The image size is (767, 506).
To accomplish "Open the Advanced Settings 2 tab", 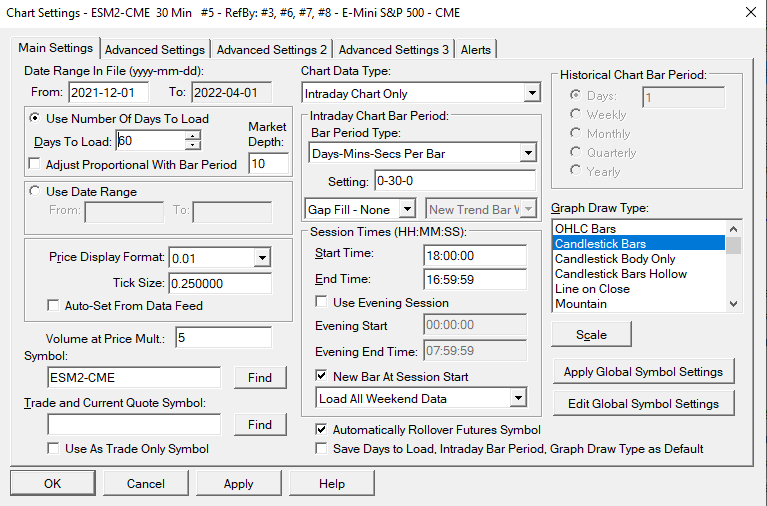I will [271, 49].
